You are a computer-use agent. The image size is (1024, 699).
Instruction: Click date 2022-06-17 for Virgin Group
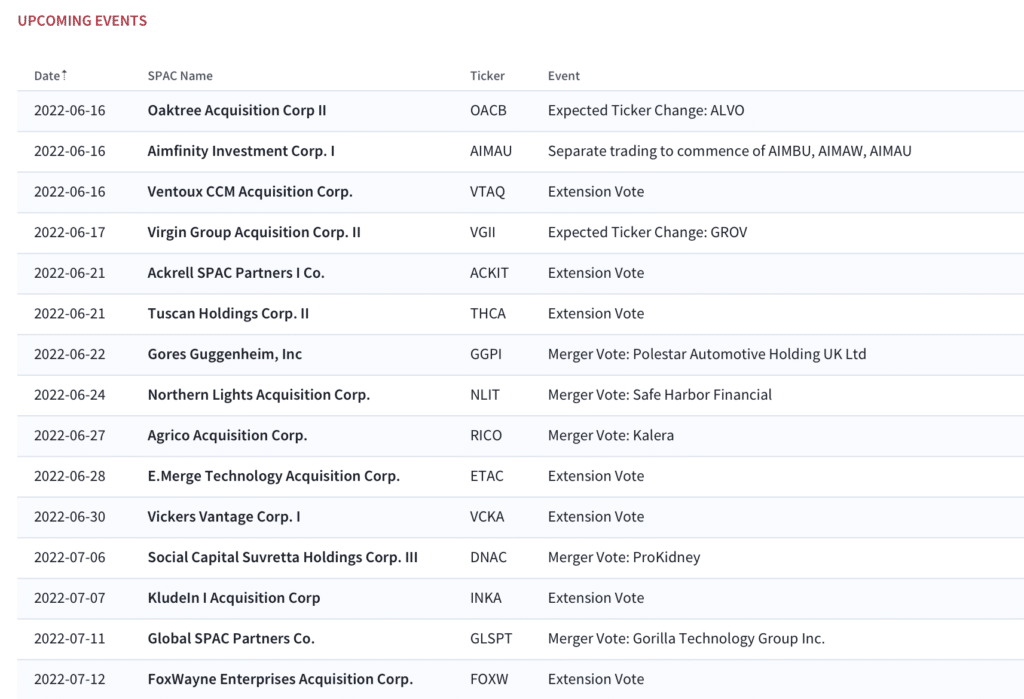[x=69, y=232]
